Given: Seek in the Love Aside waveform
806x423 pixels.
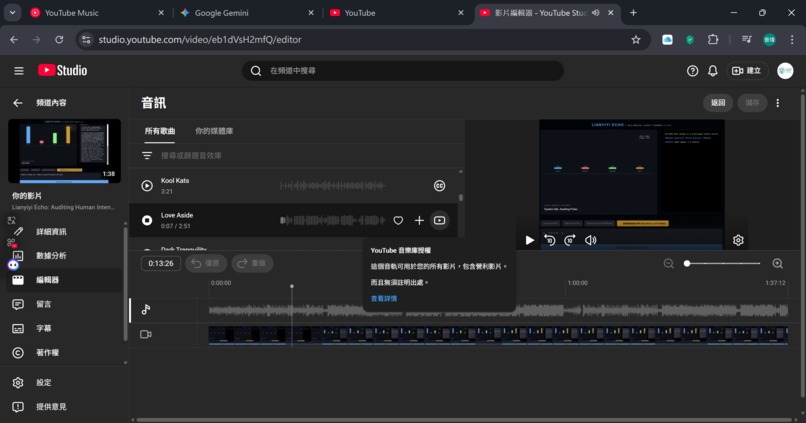Looking at the screenshot, I should [x=333, y=220].
